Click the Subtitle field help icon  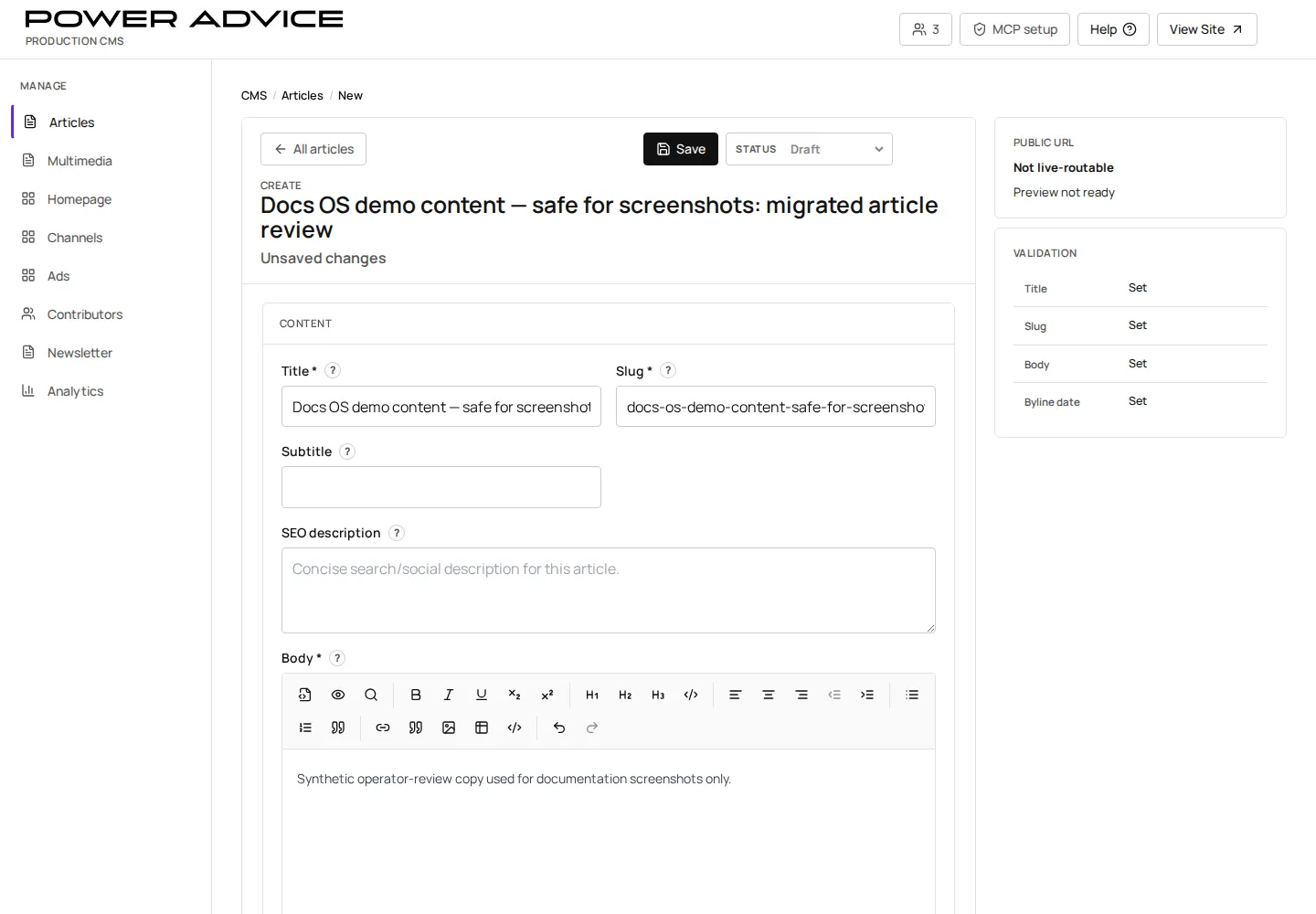pos(347,452)
